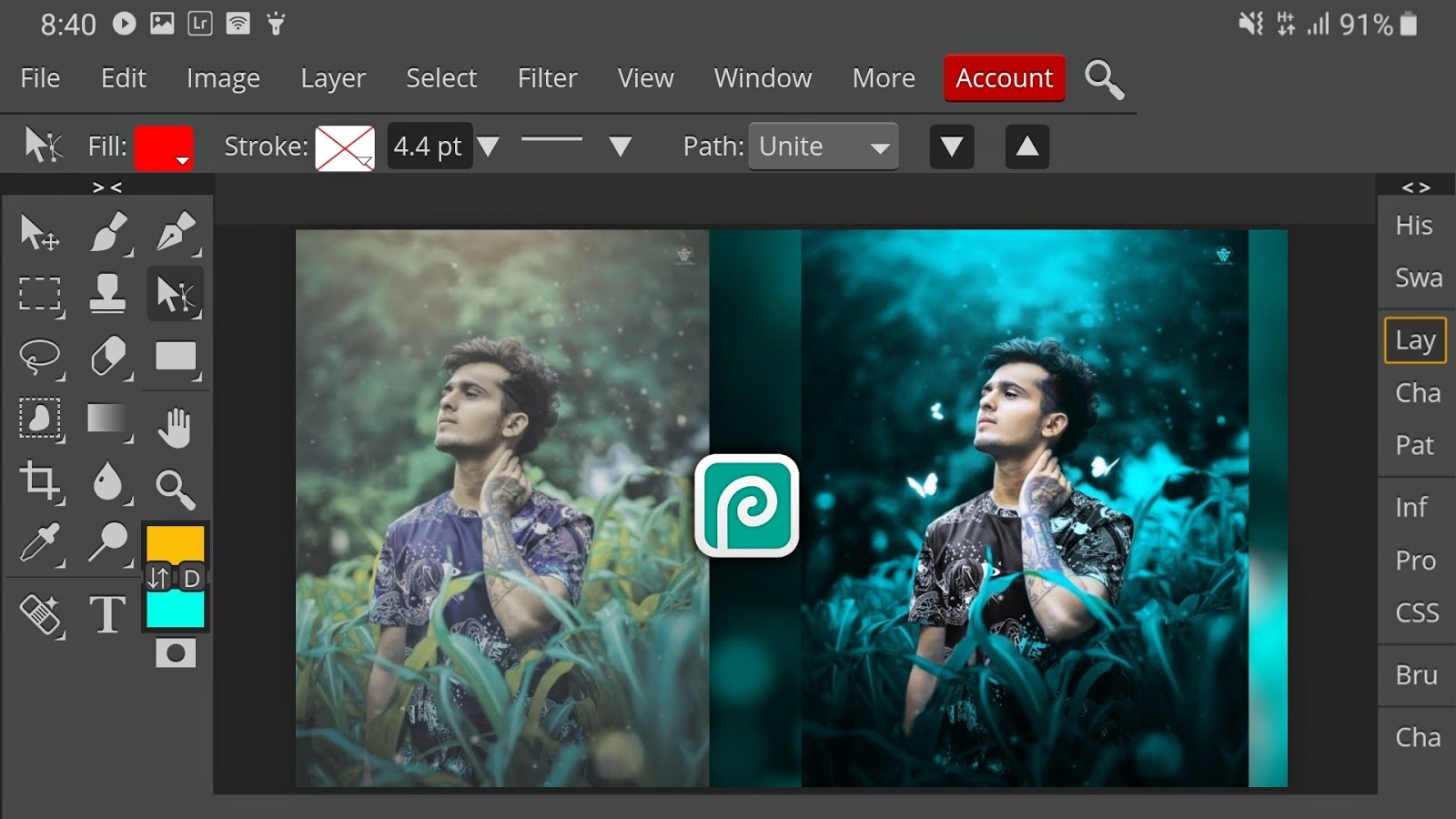The width and height of the screenshot is (1456, 819).
Task: Click the red Fill color swatch
Action: click(x=163, y=146)
